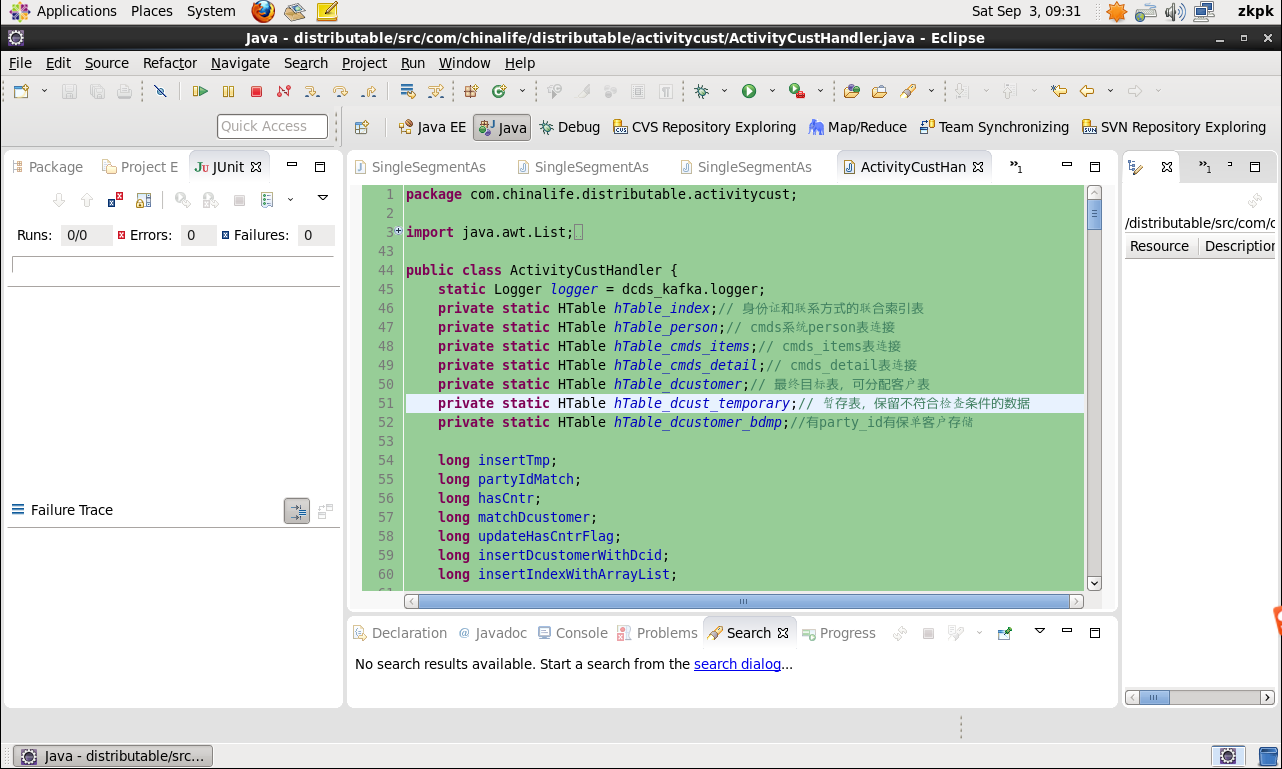Click the New wizard toolbar icon
Viewport: 1282px width, 769px height.
tap(21, 91)
